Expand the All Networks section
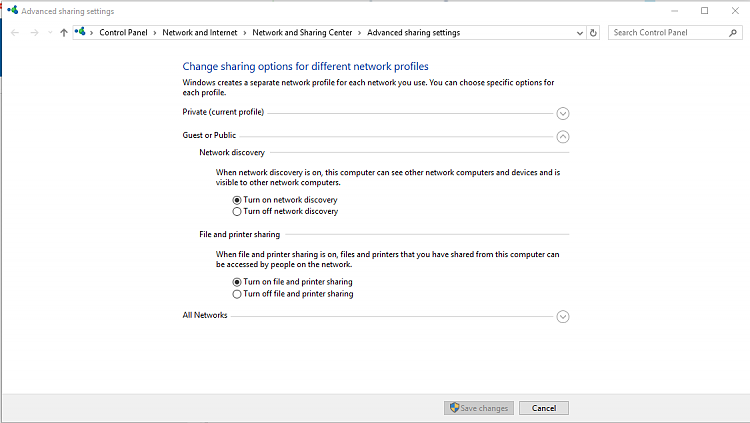750x423 pixels. [563, 317]
